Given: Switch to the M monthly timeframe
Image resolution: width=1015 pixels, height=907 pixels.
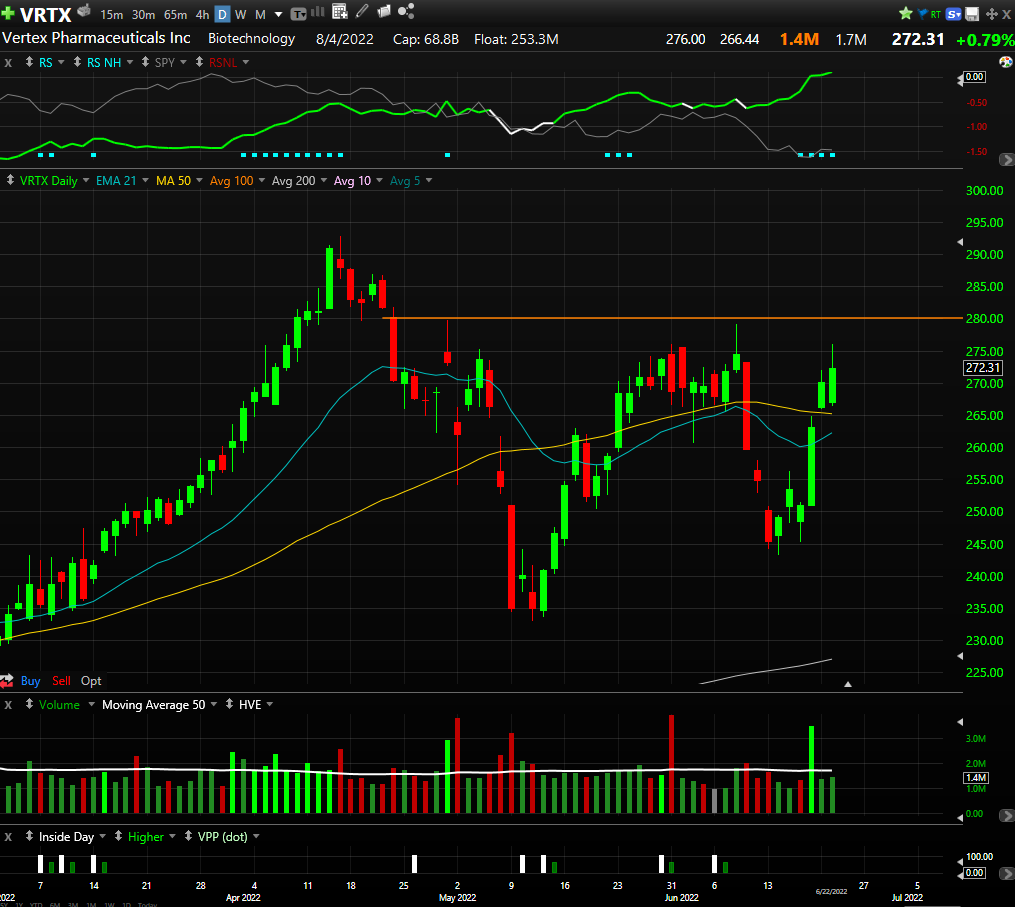Looking at the screenshot, I should (260, 14).
